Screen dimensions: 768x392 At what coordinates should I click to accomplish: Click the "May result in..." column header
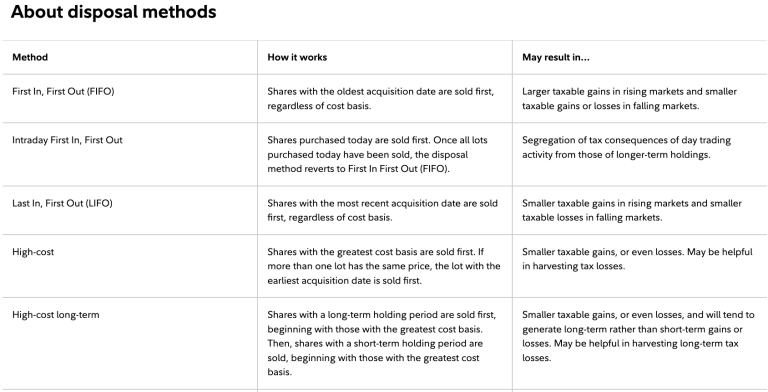(556, 57)
